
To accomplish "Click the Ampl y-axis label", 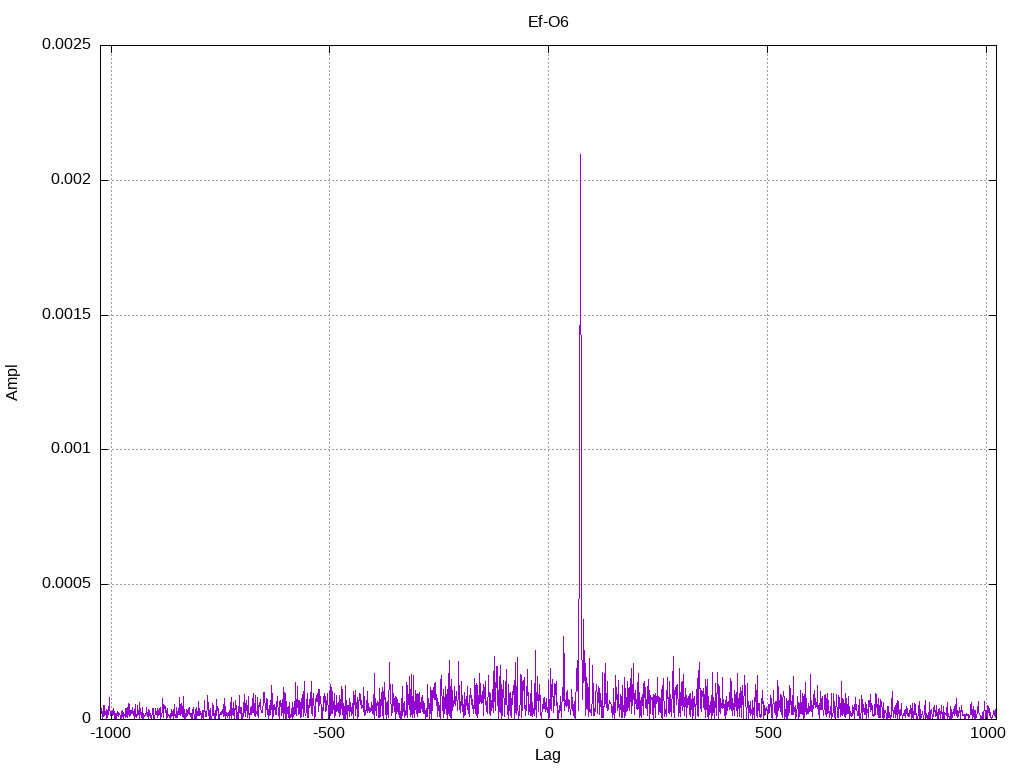I will coord(12,383).
